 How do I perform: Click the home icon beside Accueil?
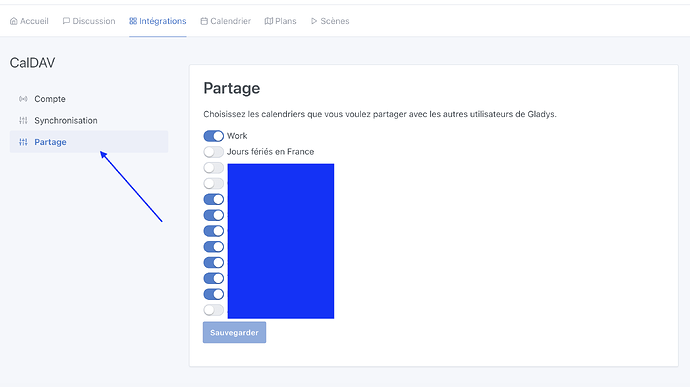(x=14, y=21)
